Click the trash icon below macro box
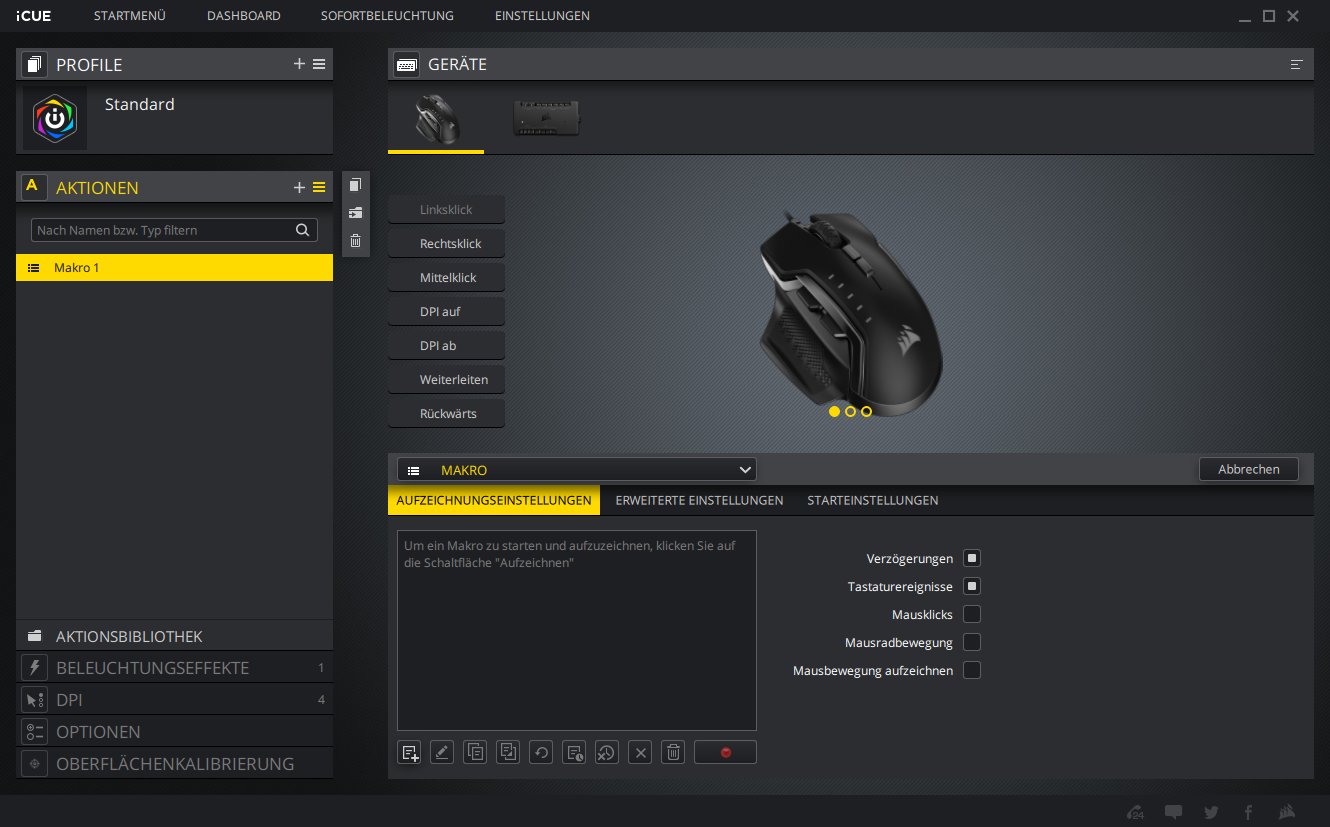 (x=673, y=752)
